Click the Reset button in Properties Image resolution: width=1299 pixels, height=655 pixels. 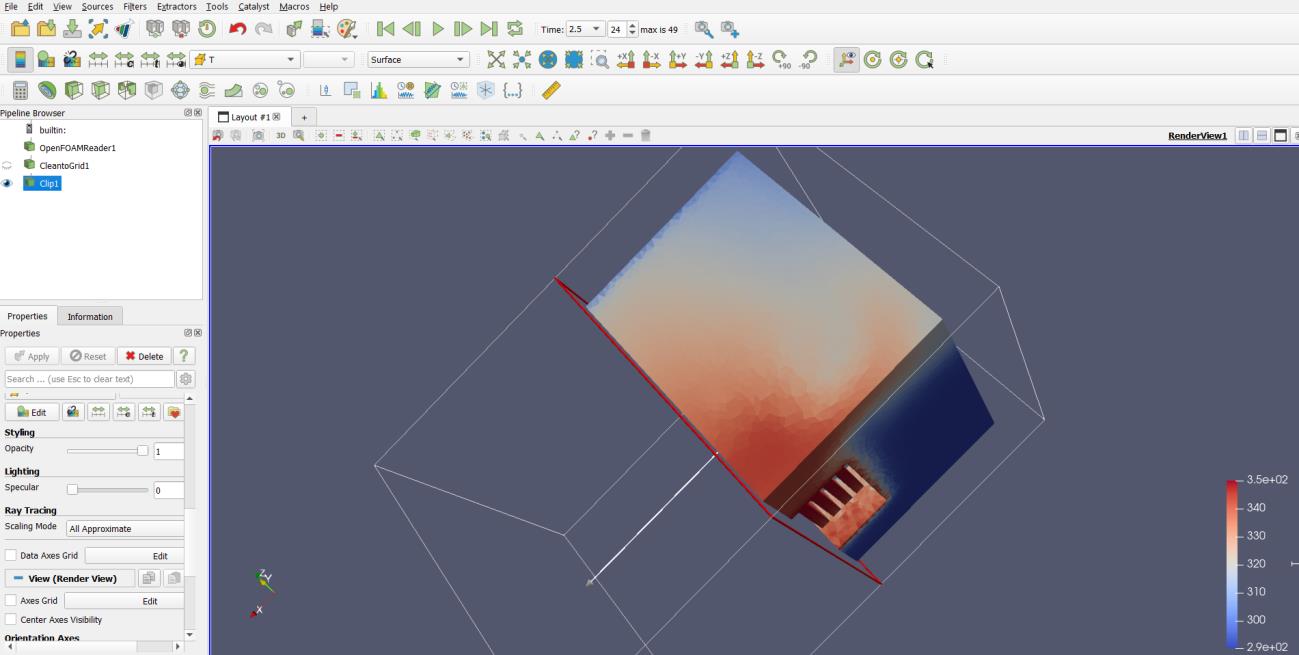tap(88, 356)
